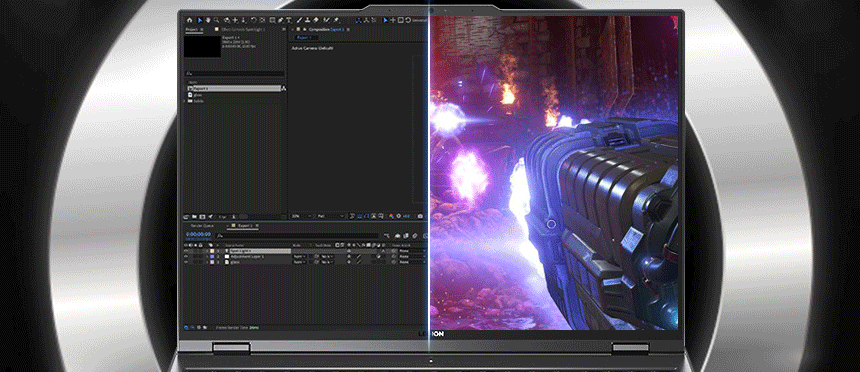Select the Zoom magnifier tool
This screenshot has width=860, height=372.
pos(217,20)
